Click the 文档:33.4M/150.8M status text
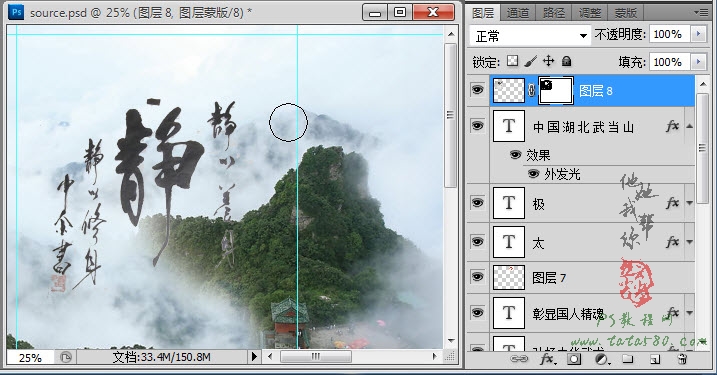 tap(161, 357)
